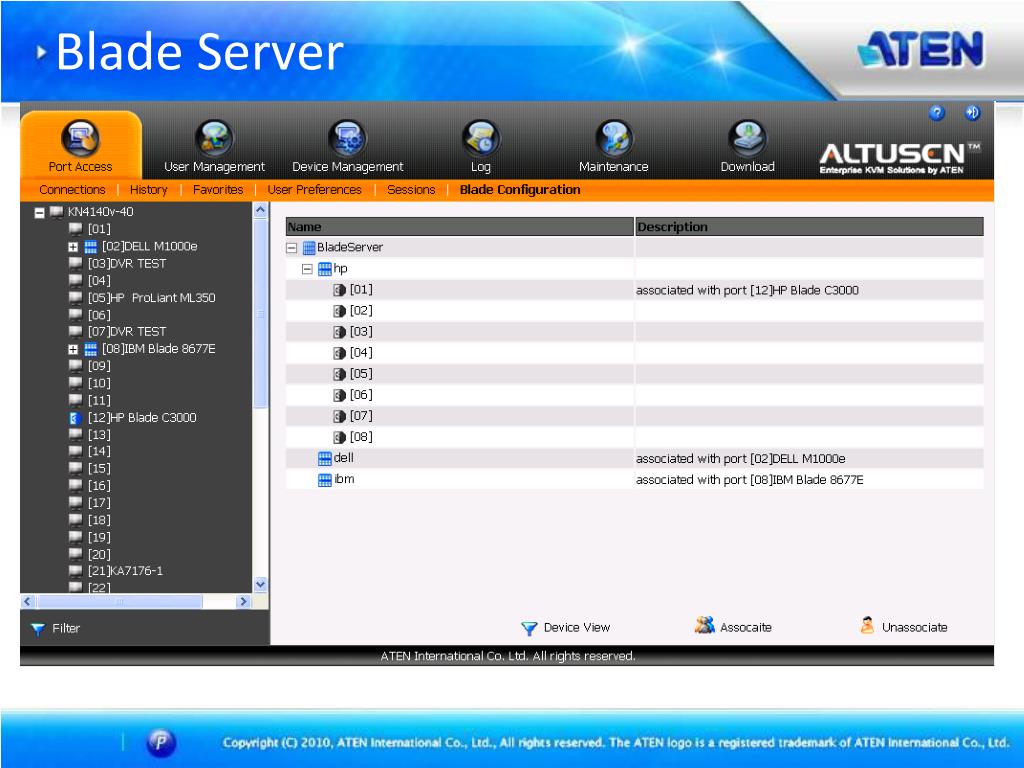Click the sidebar scroll down arrow

coord(260,584)
